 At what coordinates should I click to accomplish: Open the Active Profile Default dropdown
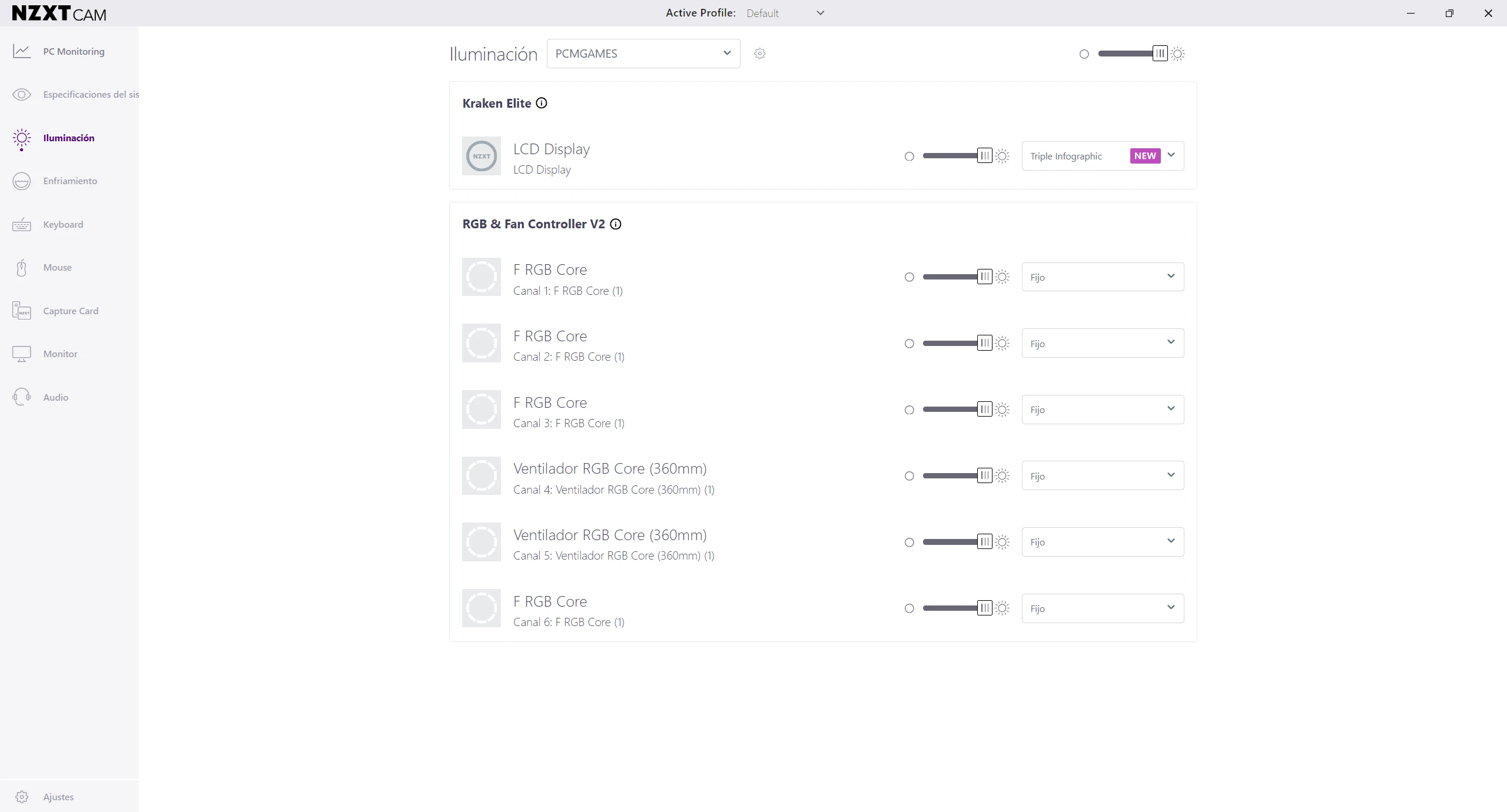point(786,13)
